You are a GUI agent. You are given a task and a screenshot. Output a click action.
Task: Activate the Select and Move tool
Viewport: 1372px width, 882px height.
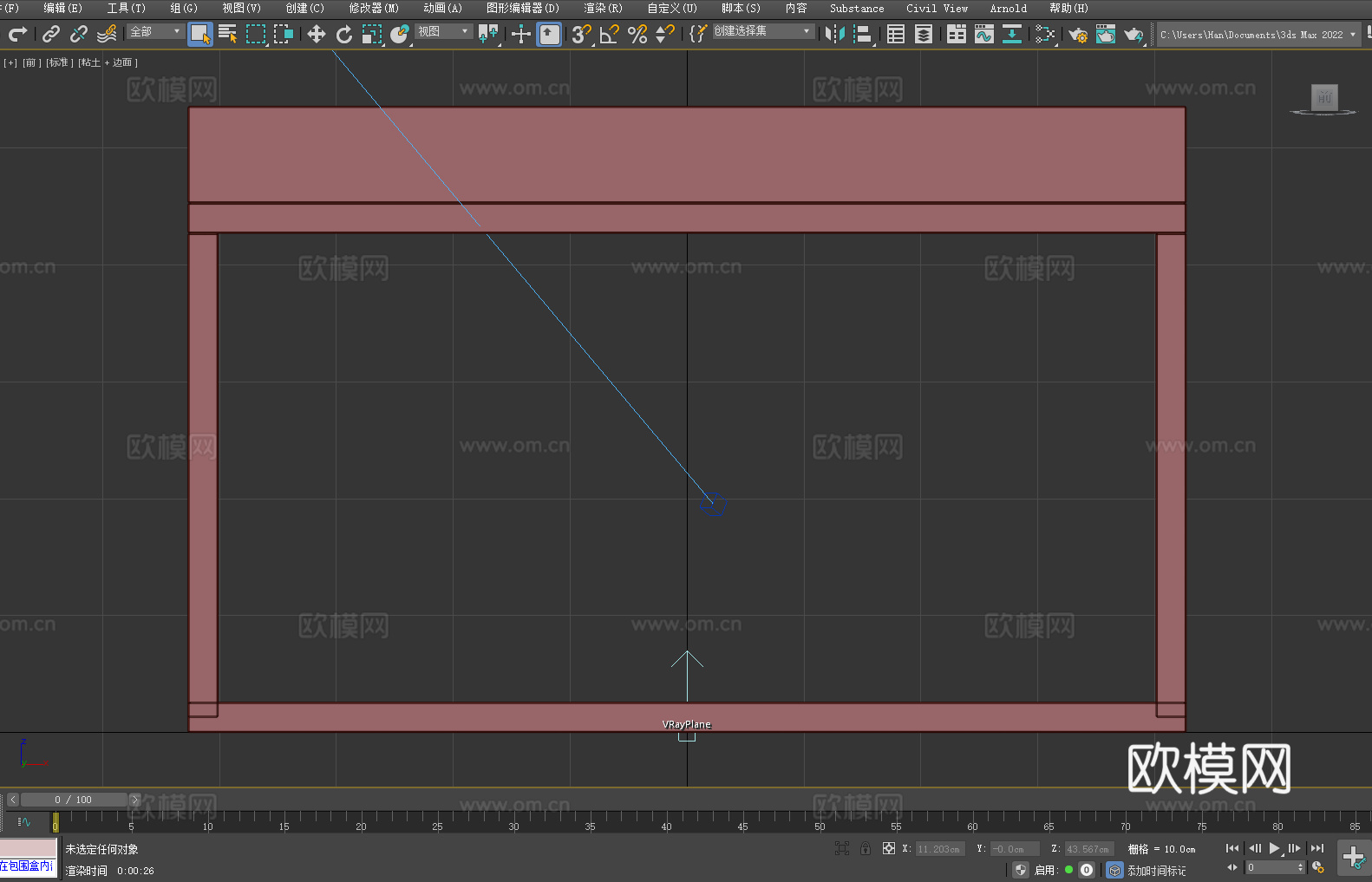[317, 34]
